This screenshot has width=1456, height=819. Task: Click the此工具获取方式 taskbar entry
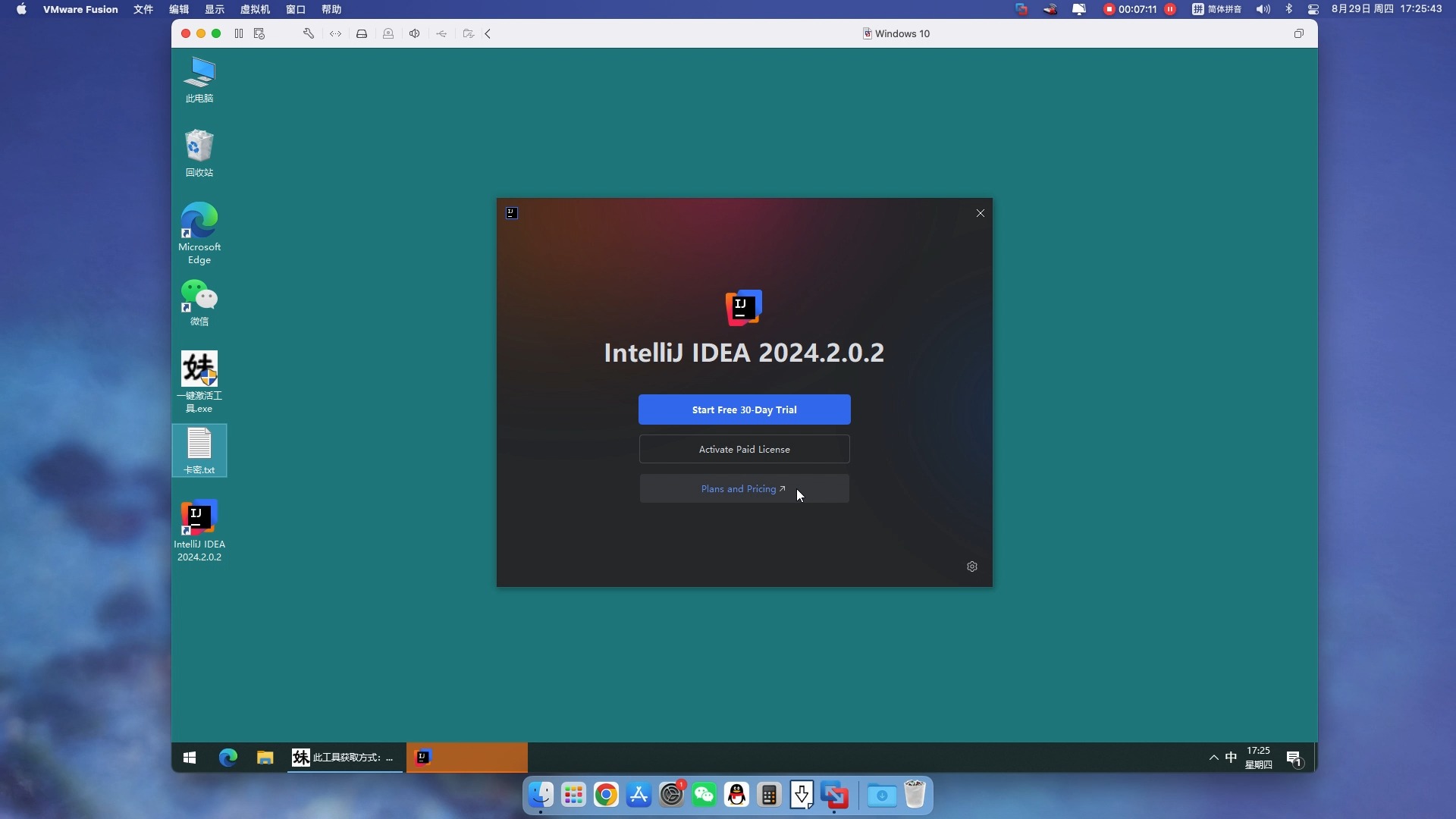point(343,757)
